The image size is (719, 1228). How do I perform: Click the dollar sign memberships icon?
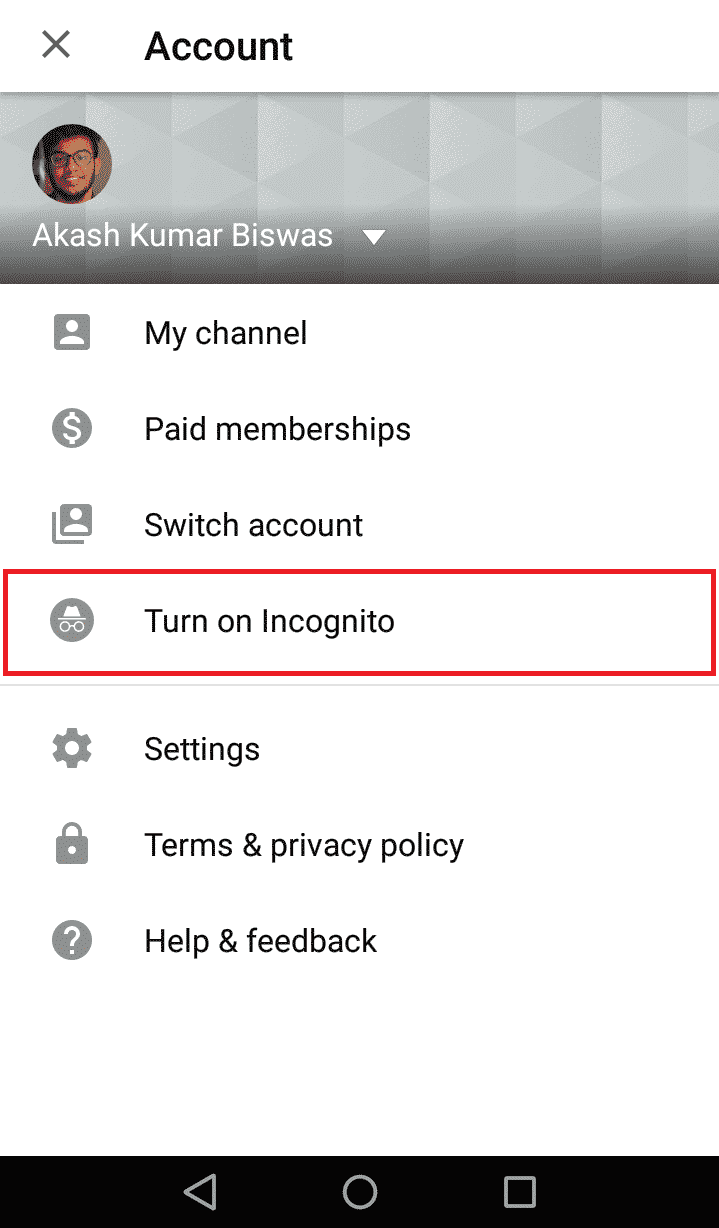[x=72, y=429]
